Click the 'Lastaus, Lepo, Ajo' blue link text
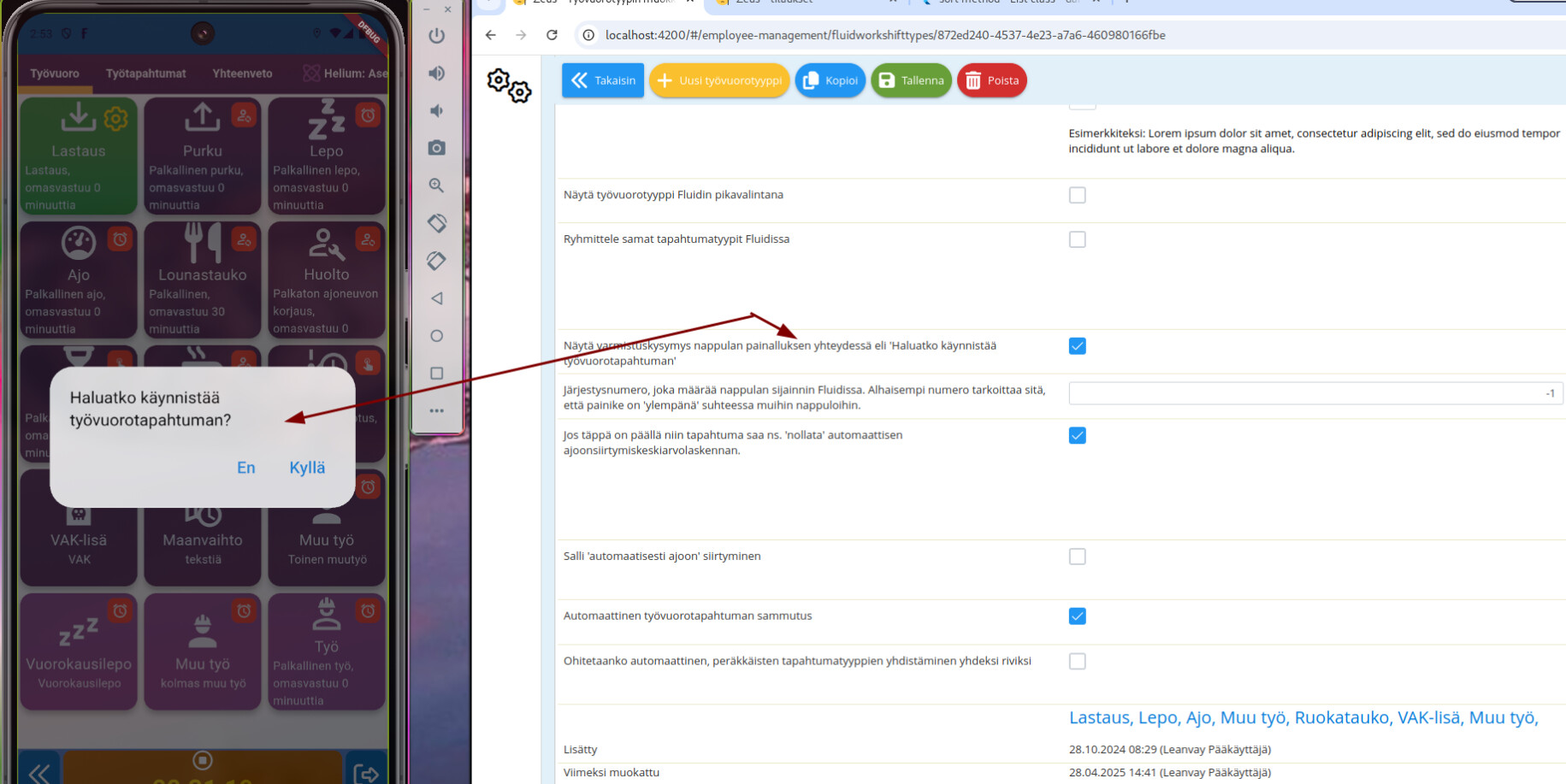Screen dimensions: 1566x784 (1303, 718)
